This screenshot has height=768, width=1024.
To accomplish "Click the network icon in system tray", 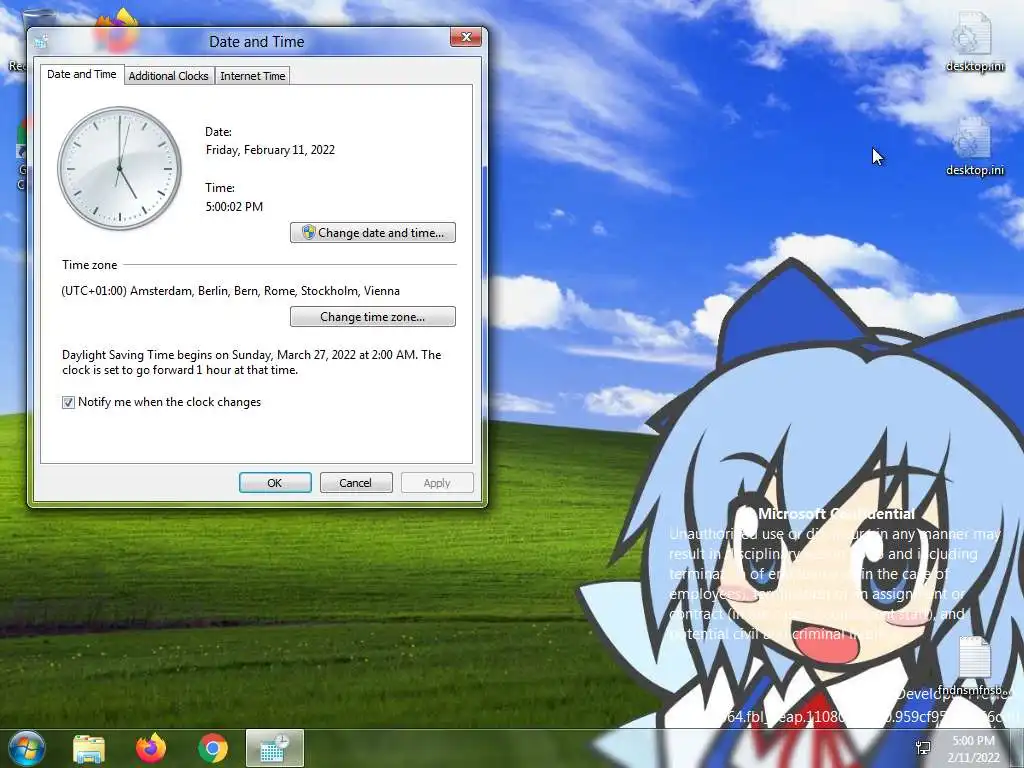I will point(924,748).
